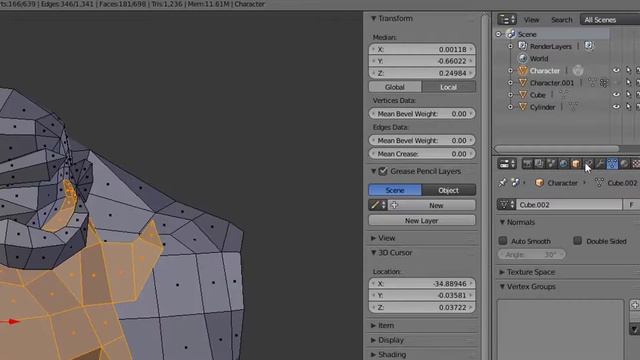Click the Cube mesh object icon

coord(522,95)
